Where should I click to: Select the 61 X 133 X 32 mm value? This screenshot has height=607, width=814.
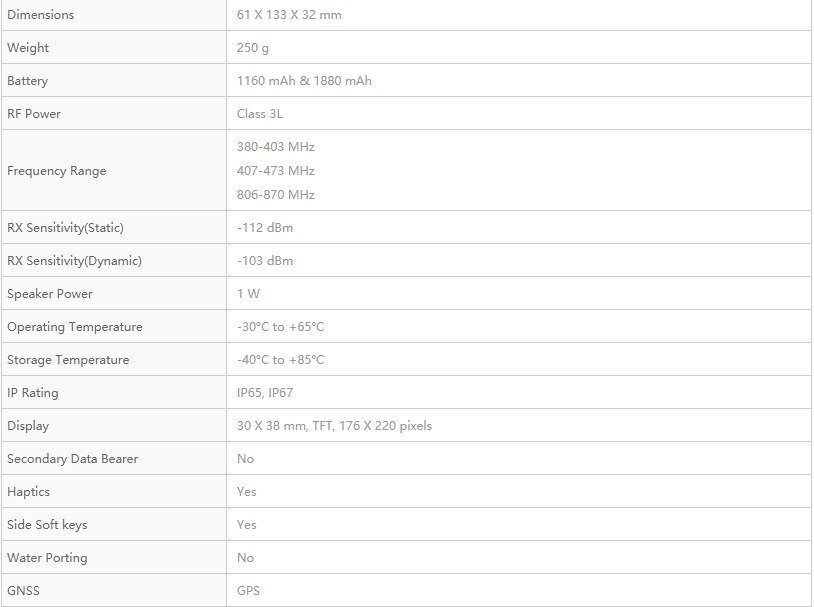(x=289, y=15)
